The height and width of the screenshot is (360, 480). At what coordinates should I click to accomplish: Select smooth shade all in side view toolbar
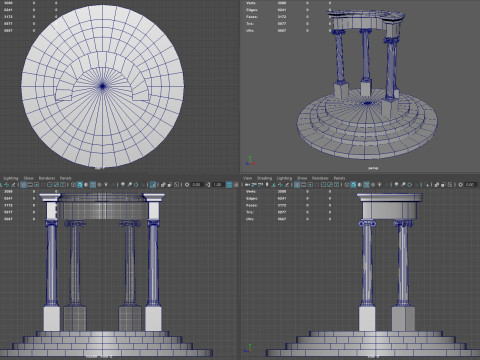[353, 185]
